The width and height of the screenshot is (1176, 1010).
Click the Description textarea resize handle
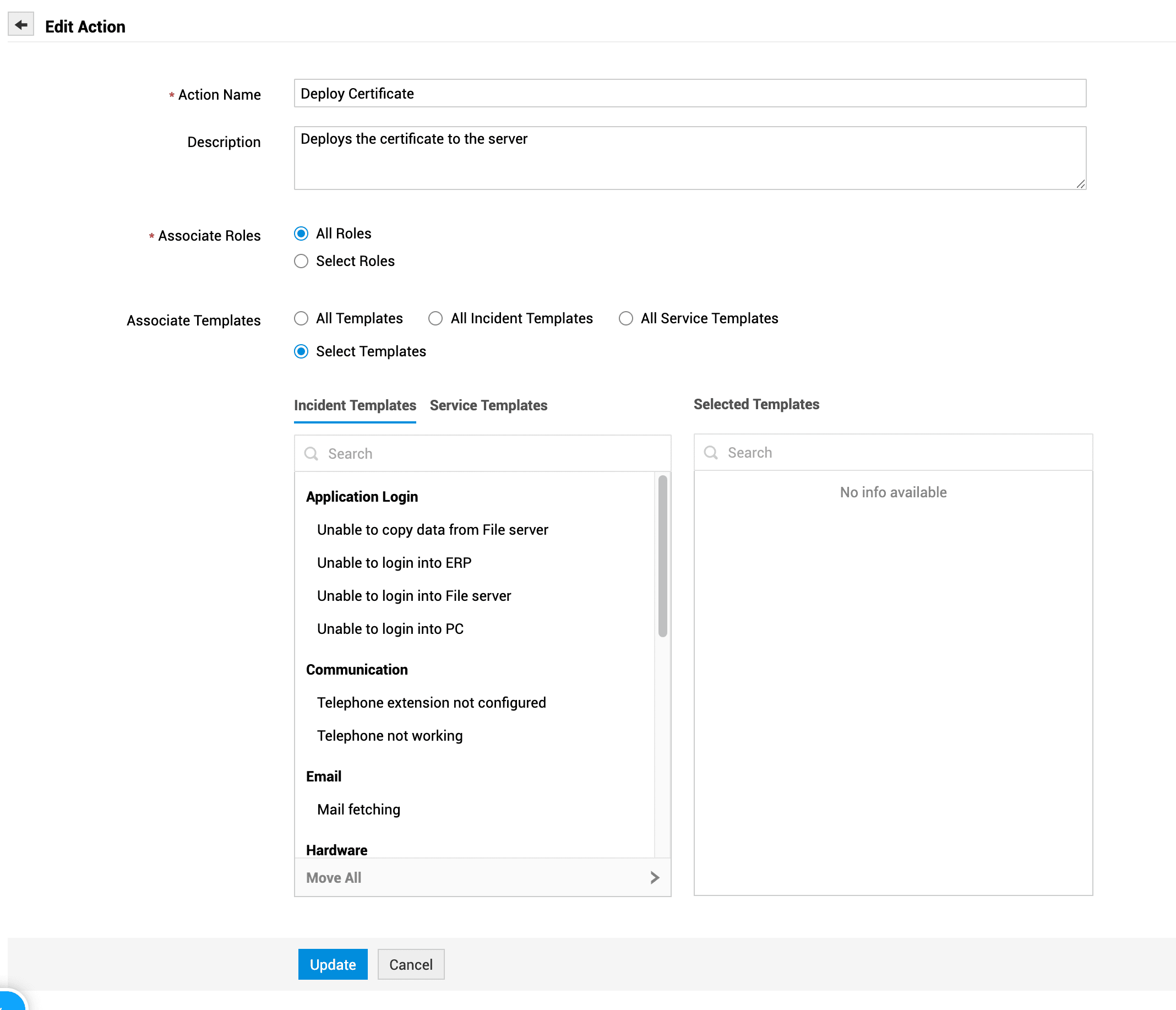click(x=1080, y=184)
